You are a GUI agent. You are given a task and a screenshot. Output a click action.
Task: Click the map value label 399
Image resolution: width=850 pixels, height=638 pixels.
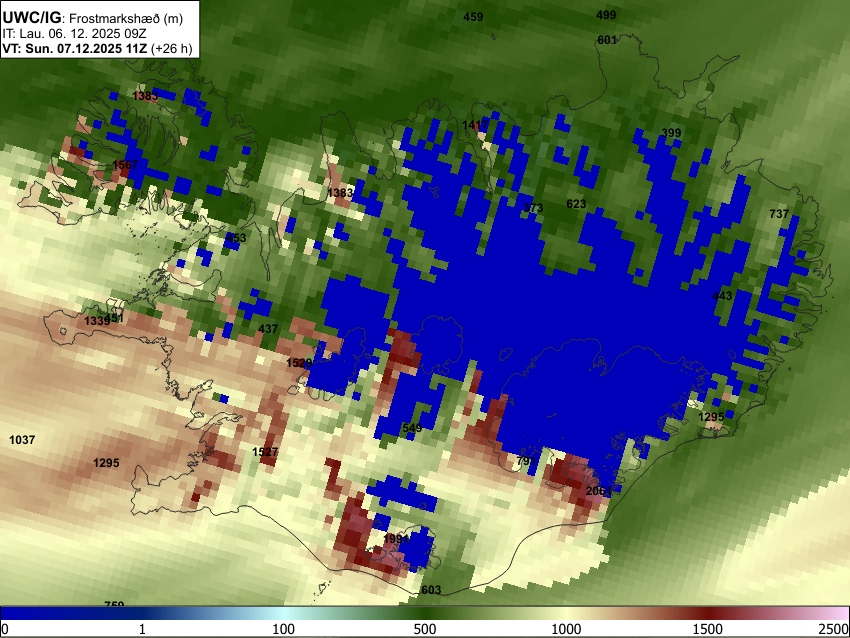pyautogui.click(x=671, y=133)
